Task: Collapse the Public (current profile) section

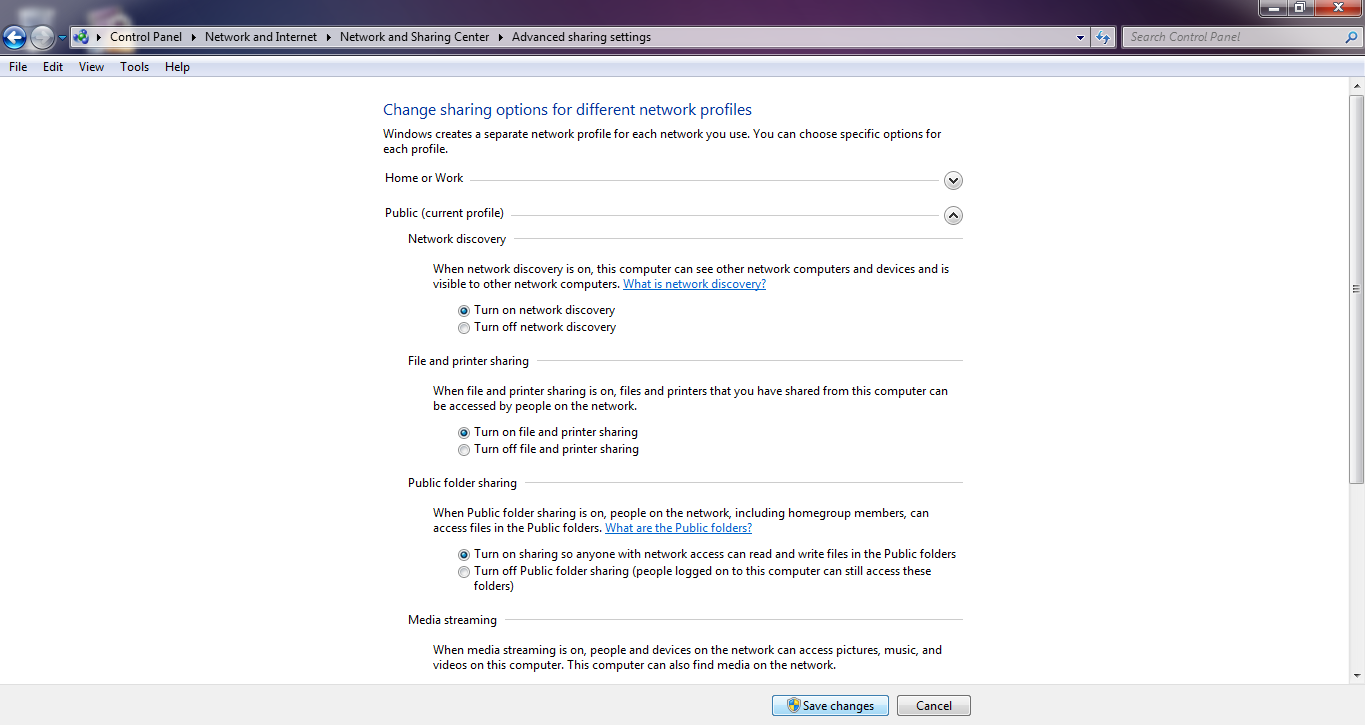Action: click(952, 215)
